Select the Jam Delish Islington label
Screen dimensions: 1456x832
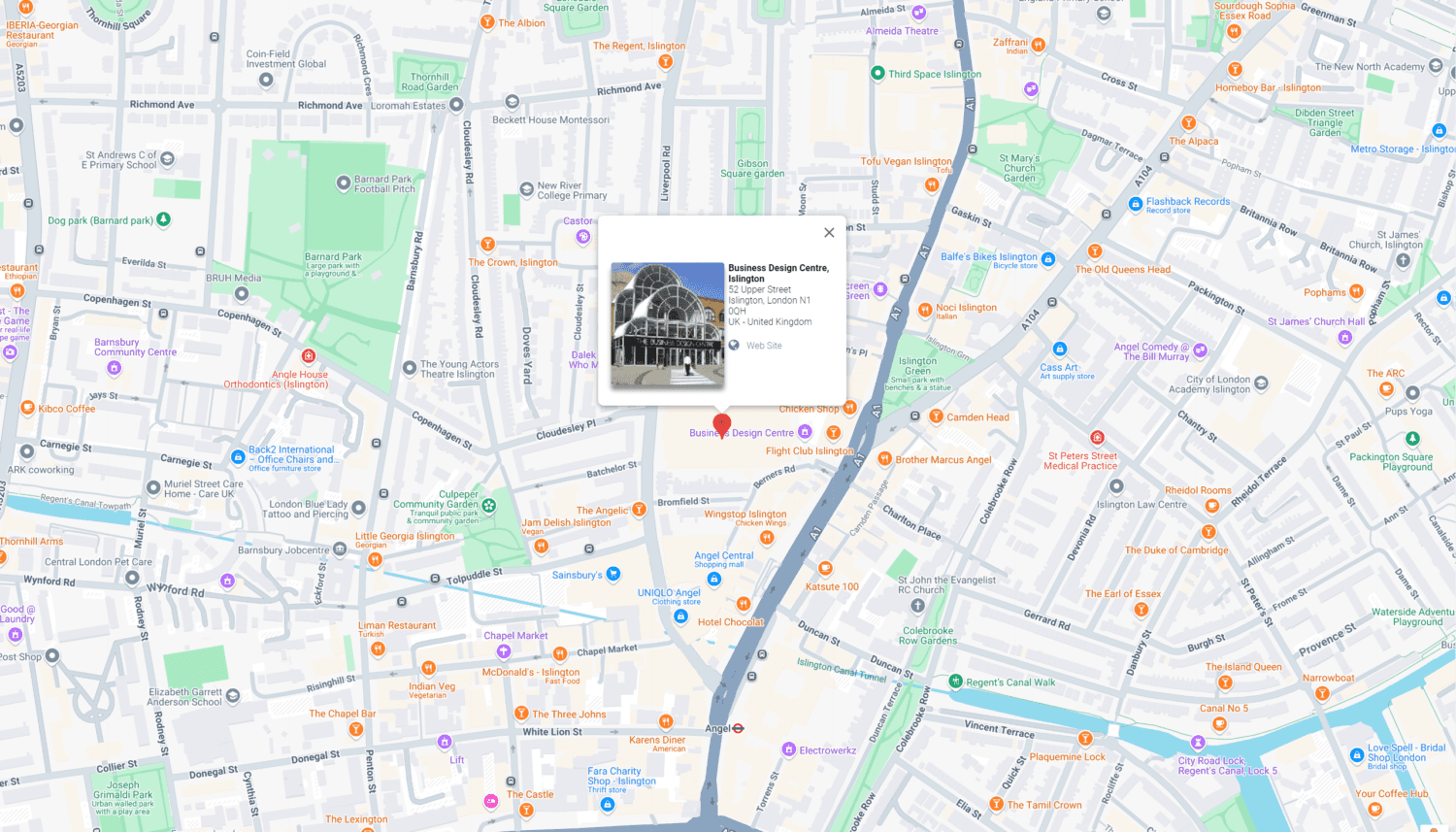pyautogui.click(x=566, y=522)
